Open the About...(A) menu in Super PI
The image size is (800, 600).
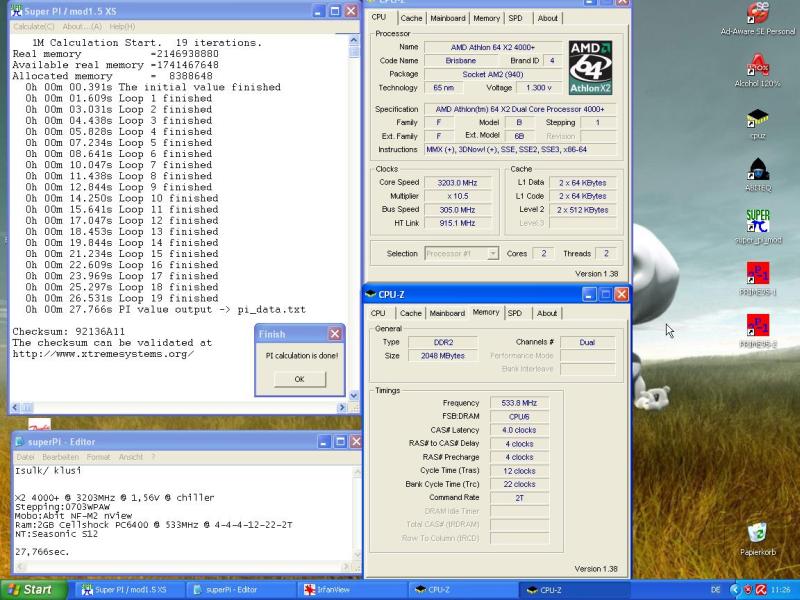click(82, 27)
